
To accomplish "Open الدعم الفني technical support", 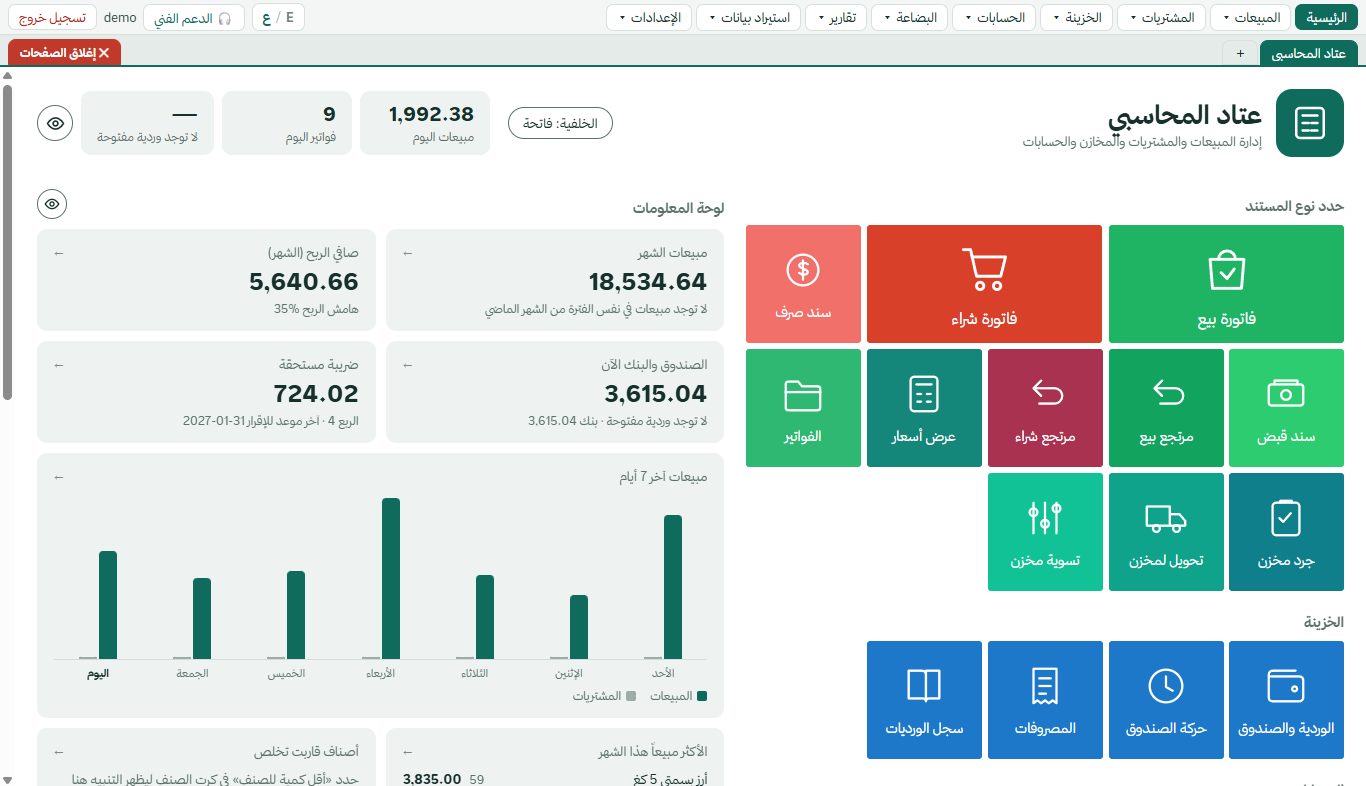I will coord(194,17).
